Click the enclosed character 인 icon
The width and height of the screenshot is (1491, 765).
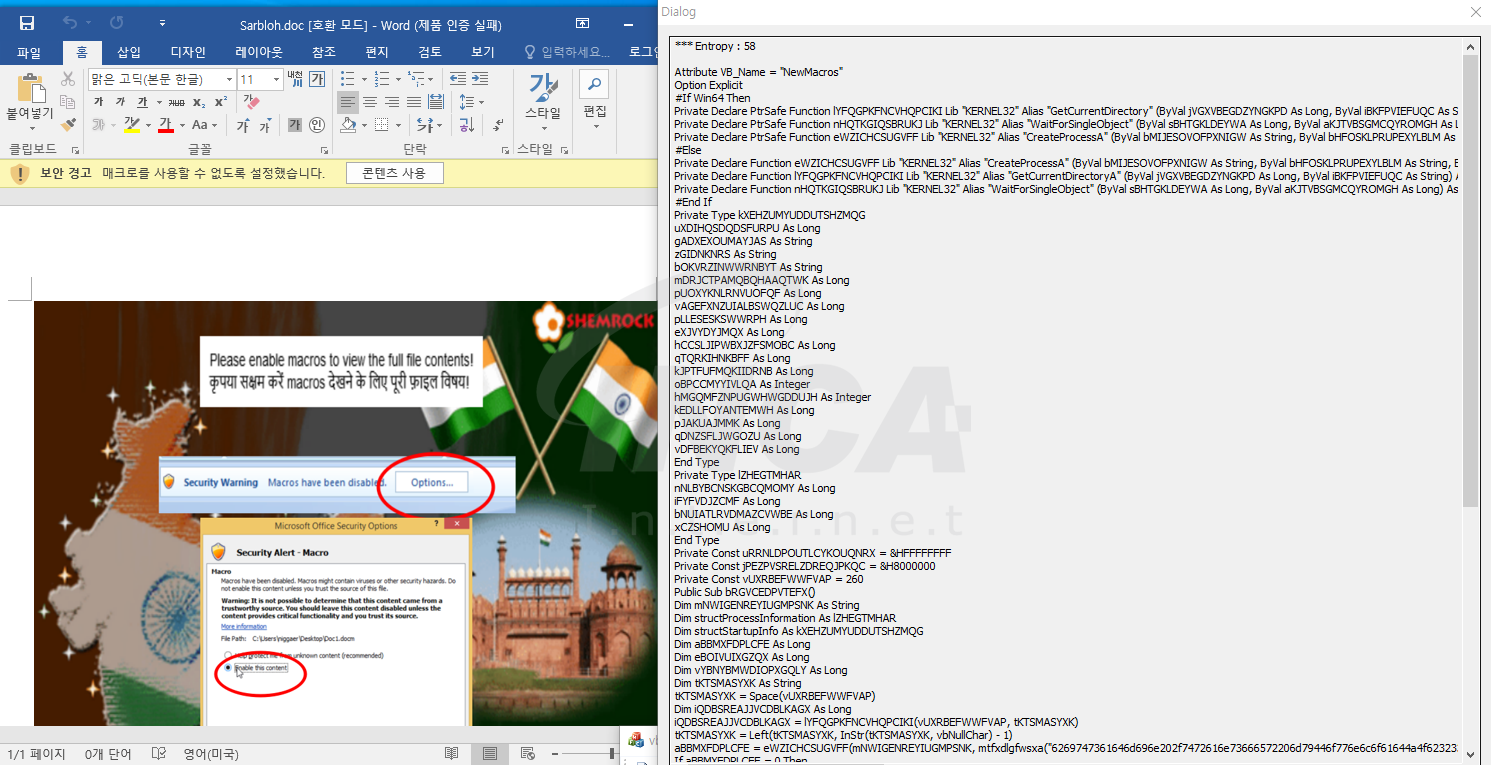pyautogui.click(x=317, y=125)
